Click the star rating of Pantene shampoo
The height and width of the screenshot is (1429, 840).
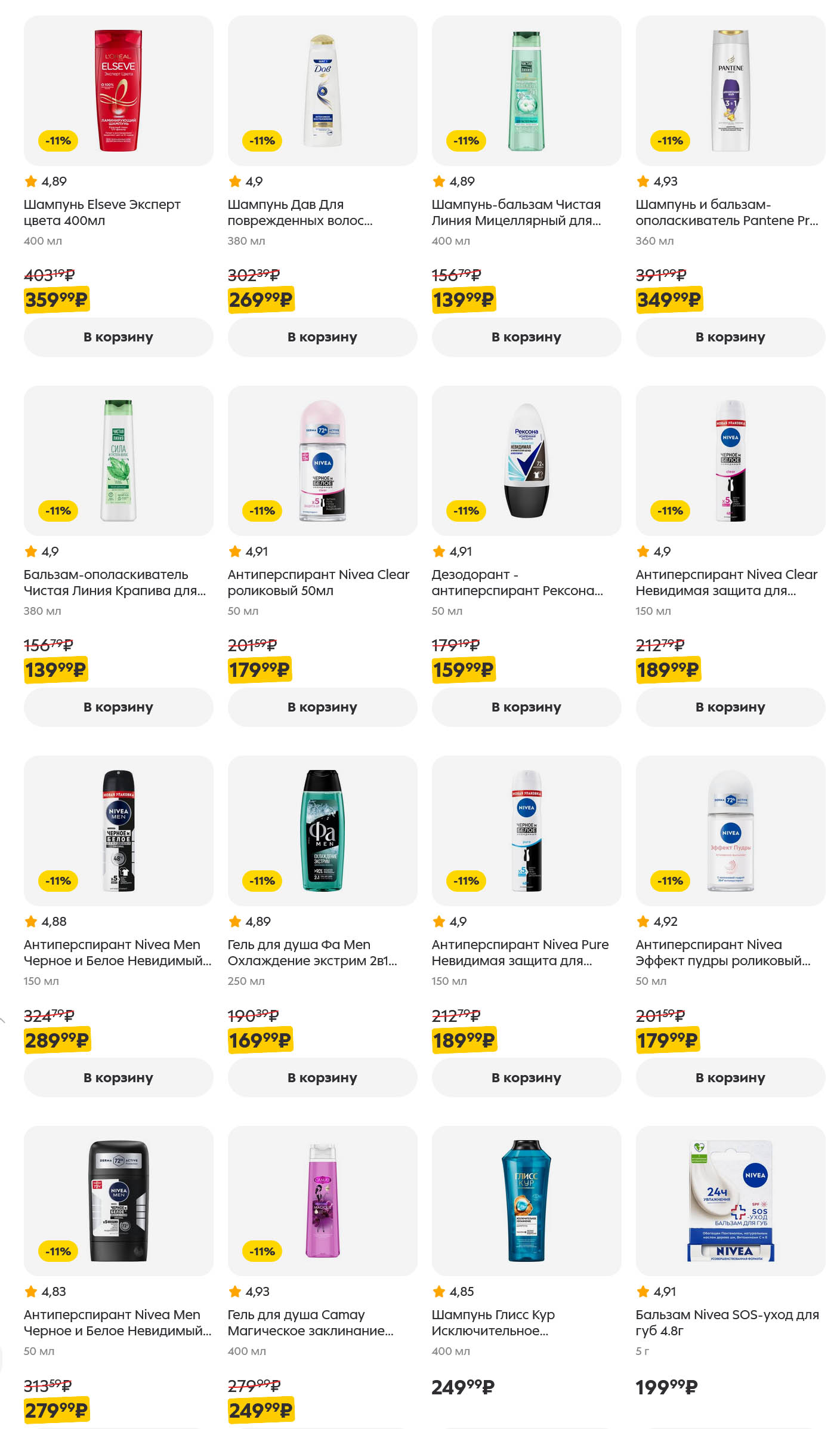click(x=657, y=181)
